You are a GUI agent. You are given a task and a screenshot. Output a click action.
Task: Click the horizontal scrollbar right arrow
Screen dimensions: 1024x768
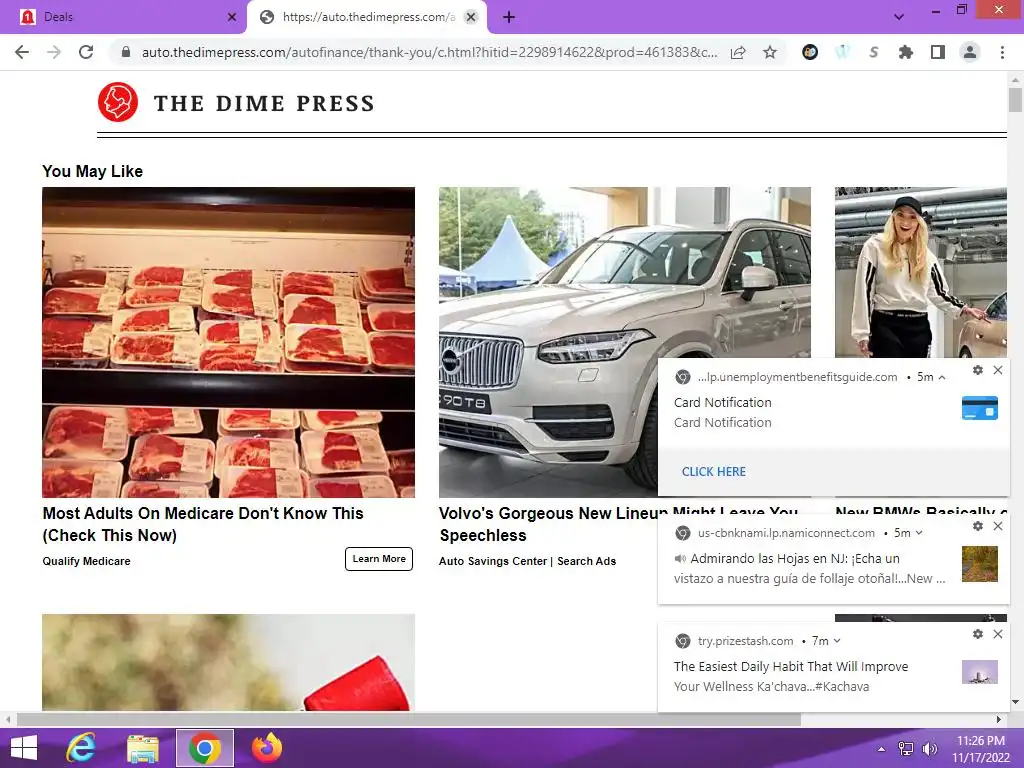pyautogui.click(x=999, y=720)
